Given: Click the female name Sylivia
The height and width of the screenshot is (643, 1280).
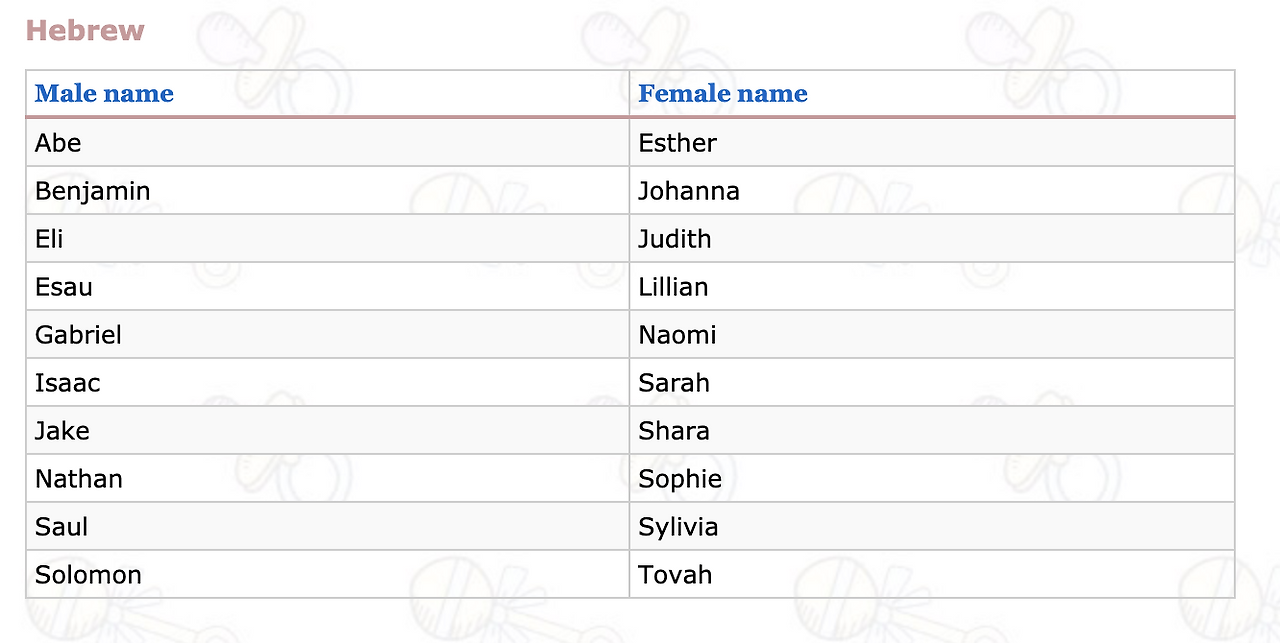Looking at the screenshot, I should pyautogui.click(x=678, y=527).
